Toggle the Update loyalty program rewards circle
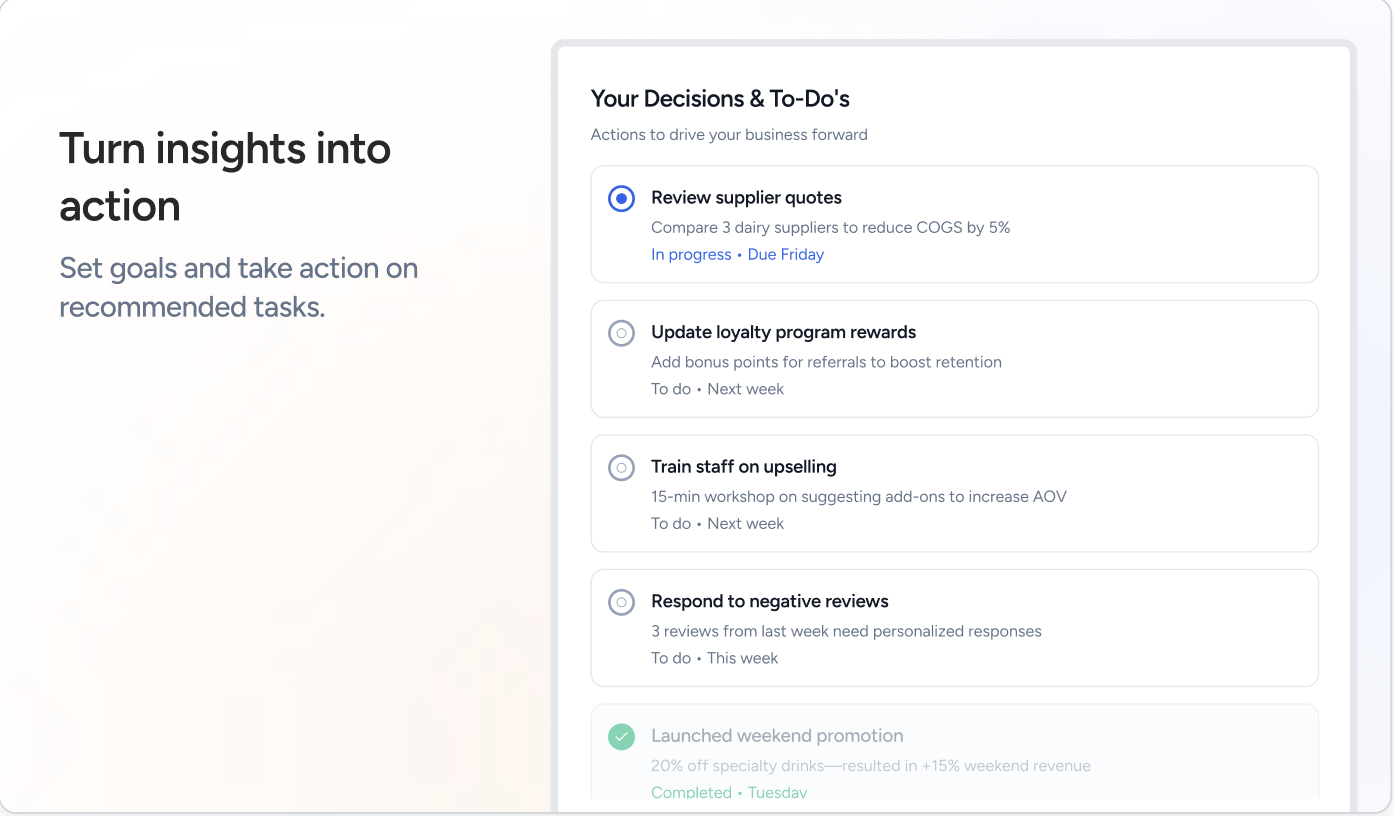 pos(622,333)
